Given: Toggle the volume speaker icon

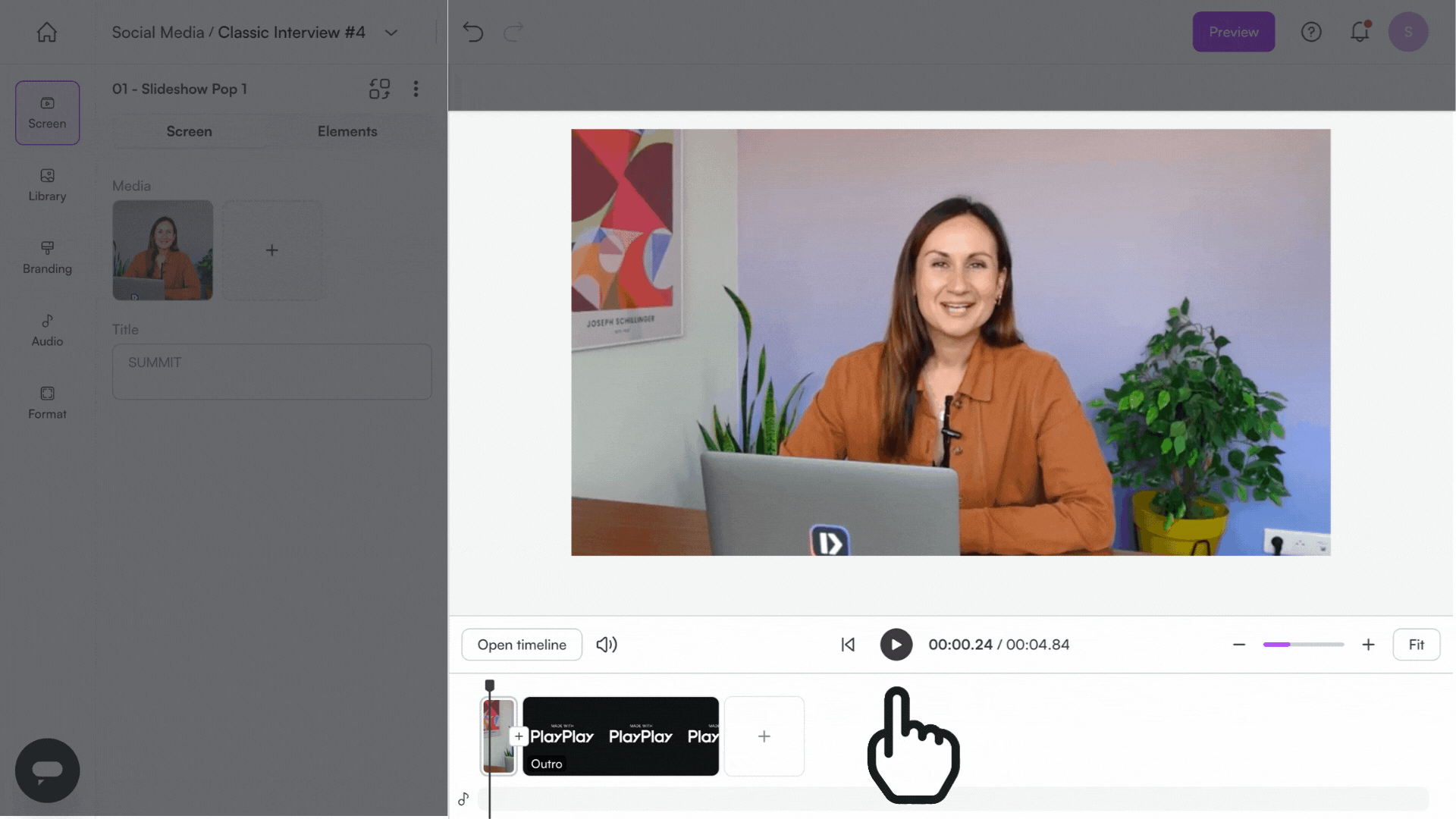Looking at the screenshot, I should tap(607, 645).
